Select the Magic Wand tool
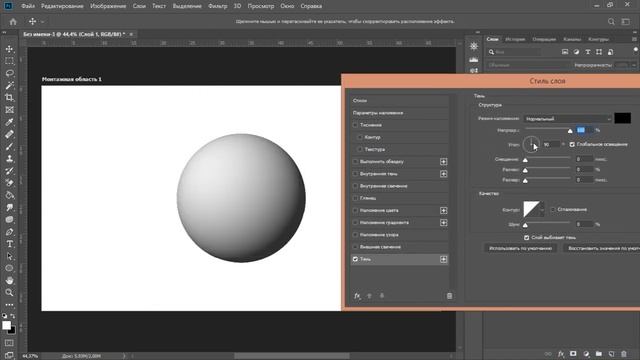The width and height of the screenshot is (640, 360). [x=9, y=85]
